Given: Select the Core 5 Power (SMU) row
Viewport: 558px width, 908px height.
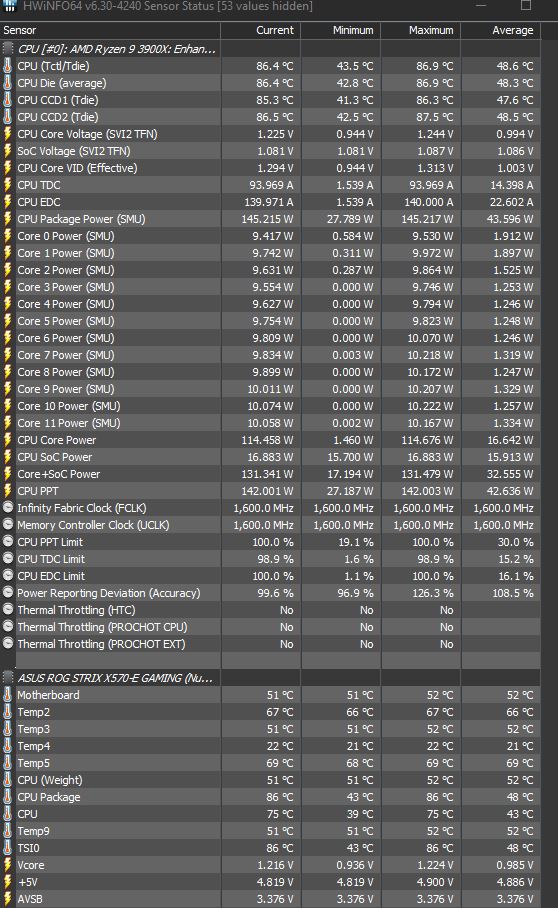Looking at the screenshot, I should [x=270, y=321].
